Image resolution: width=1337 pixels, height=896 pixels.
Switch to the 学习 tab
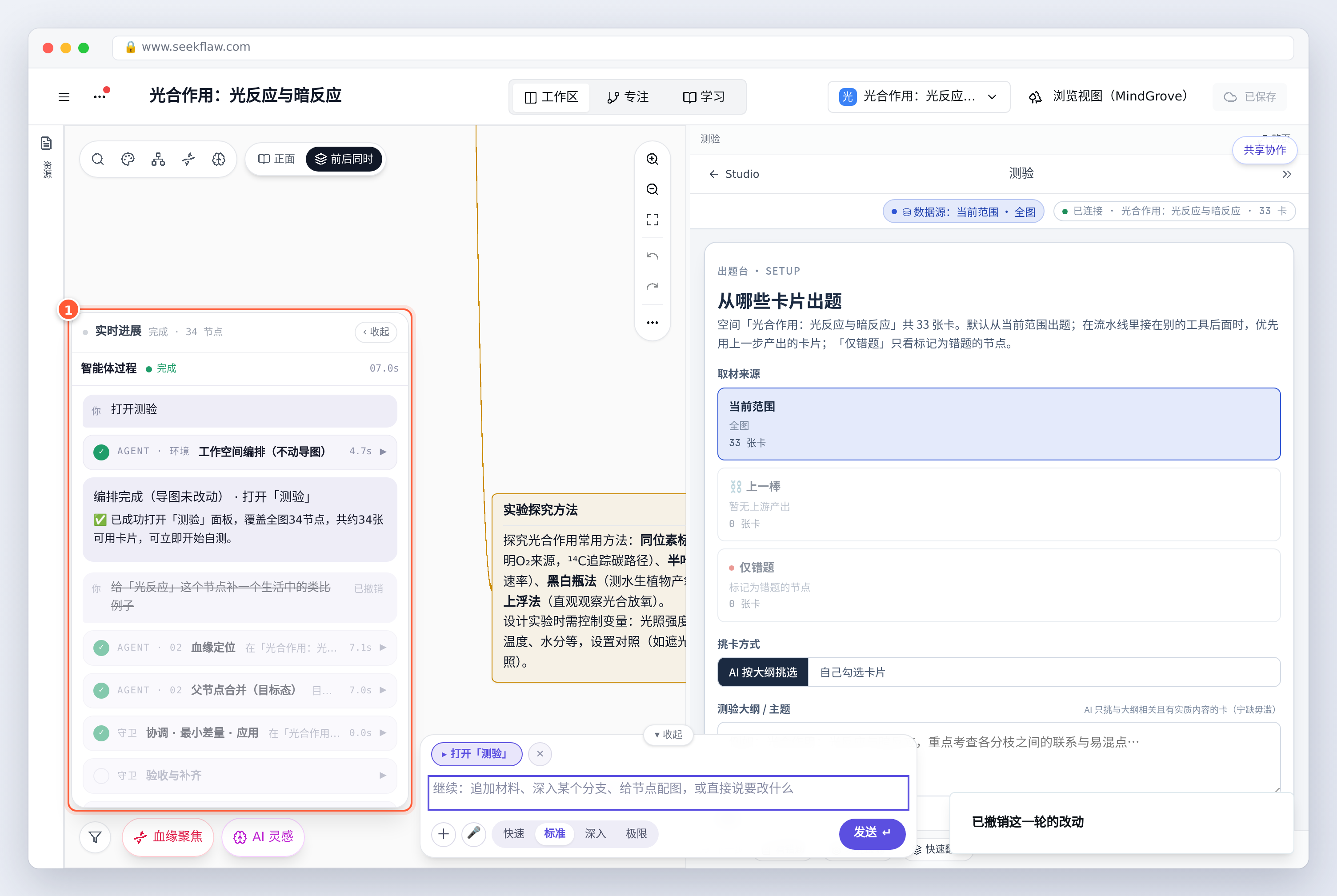(703, 97)
